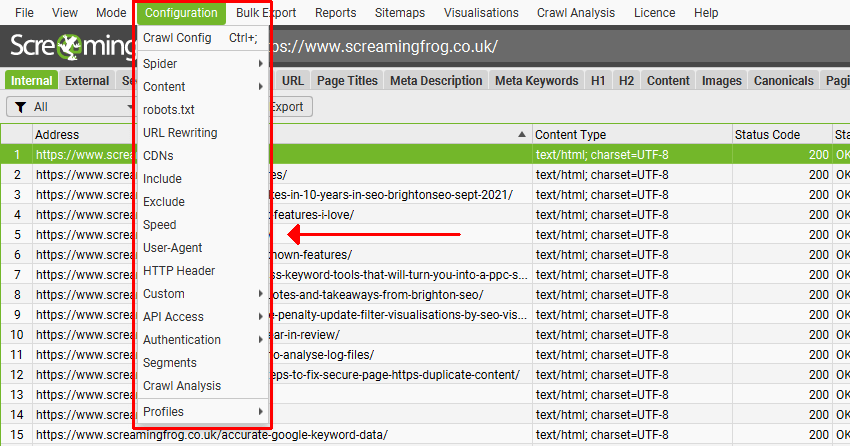Choose Crawl Config from the Configuration menu
The height and width of the screenshot is (446, 850).
tap(203, 38)
